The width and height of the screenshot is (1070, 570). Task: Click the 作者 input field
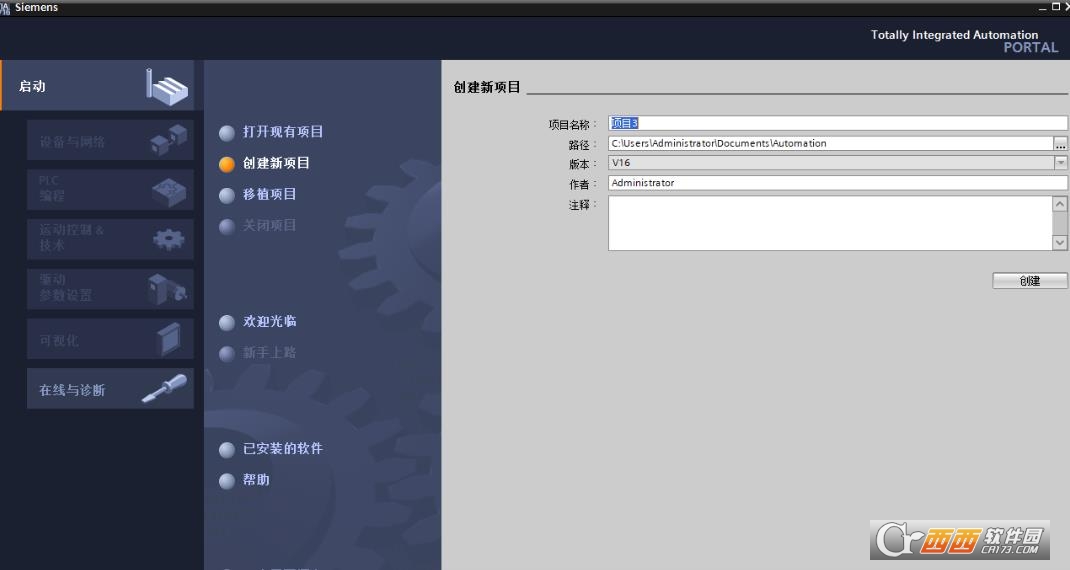point(838,183)
